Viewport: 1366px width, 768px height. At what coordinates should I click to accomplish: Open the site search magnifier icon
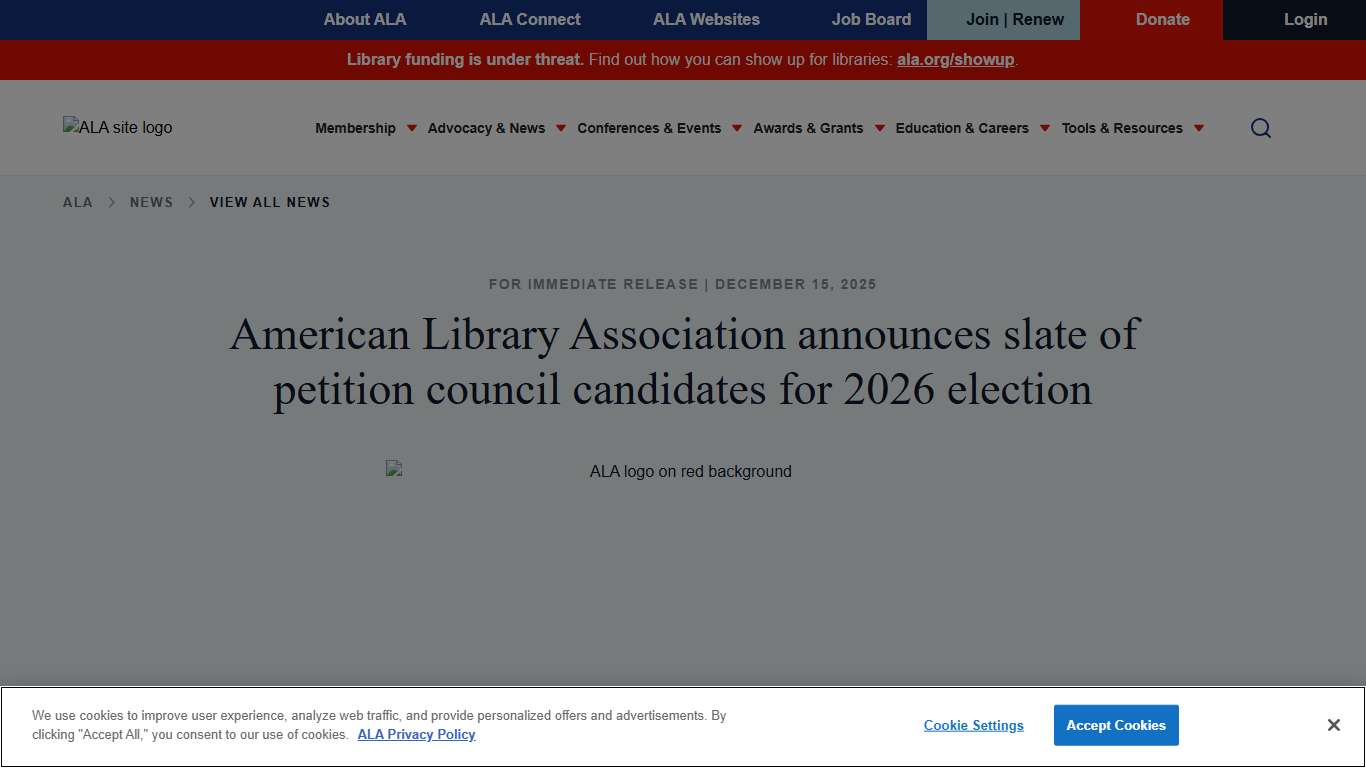(1260, 128)
